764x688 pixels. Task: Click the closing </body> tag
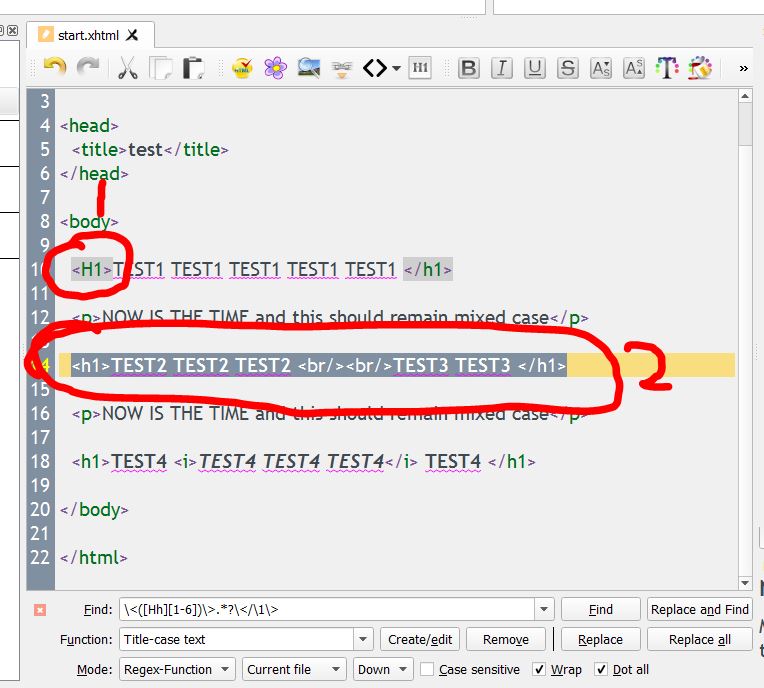(94, 510)
